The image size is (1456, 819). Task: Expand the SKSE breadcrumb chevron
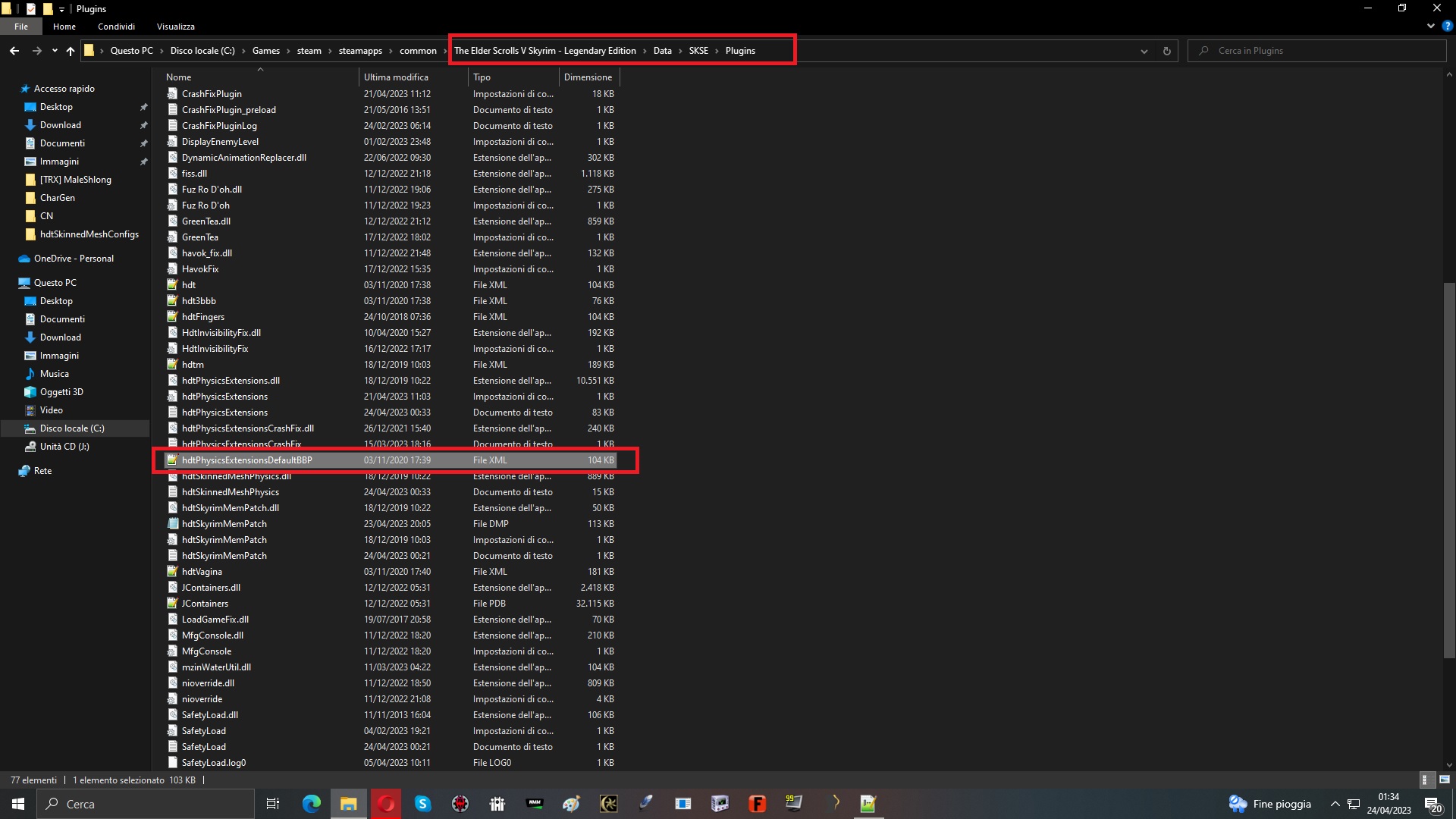point(717,51)
